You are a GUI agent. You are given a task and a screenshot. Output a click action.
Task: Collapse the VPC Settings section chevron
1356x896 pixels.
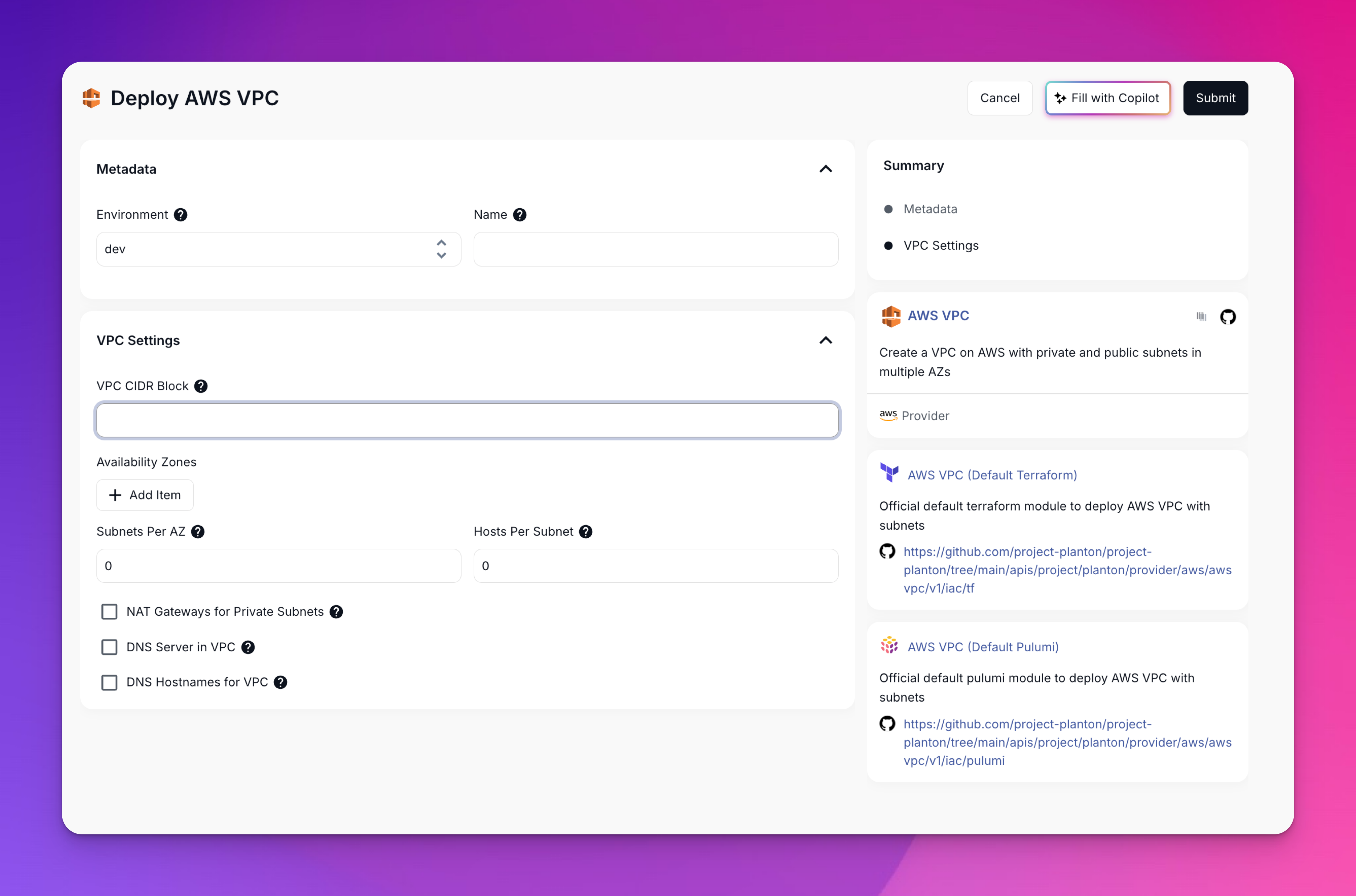coord(826,340)
